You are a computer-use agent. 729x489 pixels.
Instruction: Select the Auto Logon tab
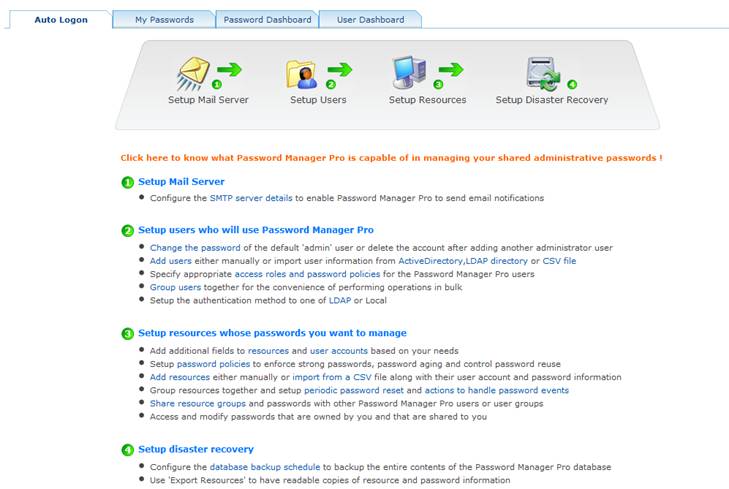coord(61,20)
